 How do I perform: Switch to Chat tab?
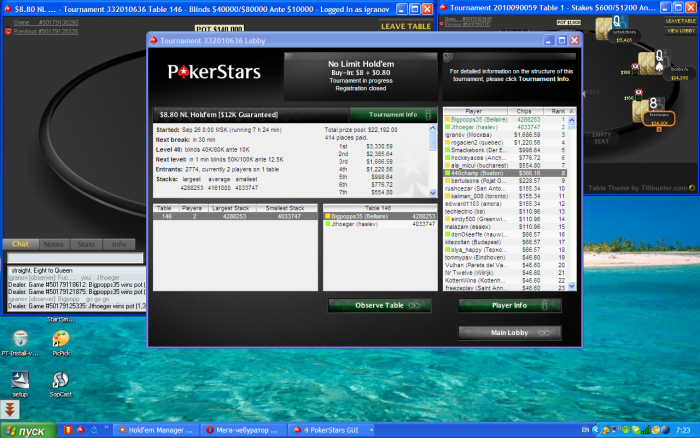coord(20,244)
